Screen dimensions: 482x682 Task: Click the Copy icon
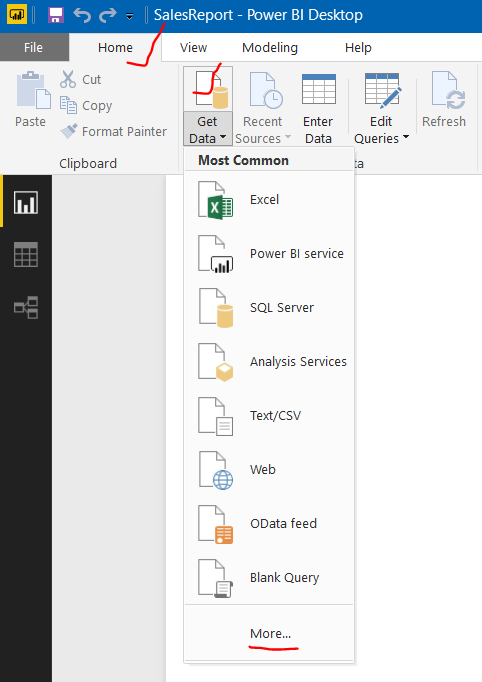coord(68,105)
